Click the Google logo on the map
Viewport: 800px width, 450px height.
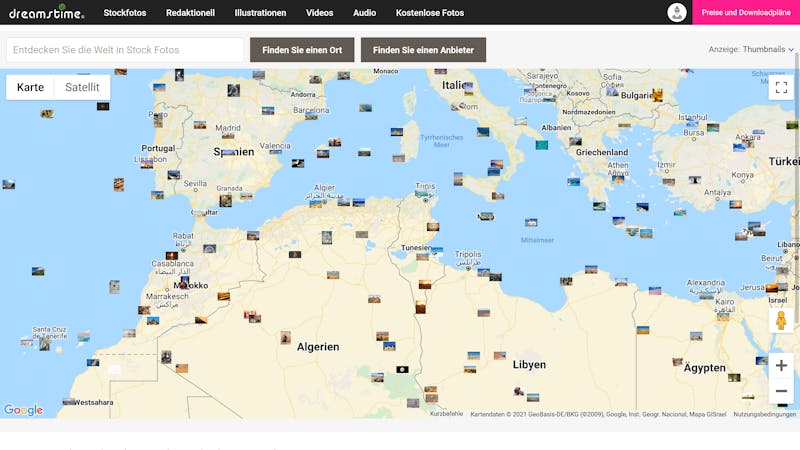tap(23, 410)
